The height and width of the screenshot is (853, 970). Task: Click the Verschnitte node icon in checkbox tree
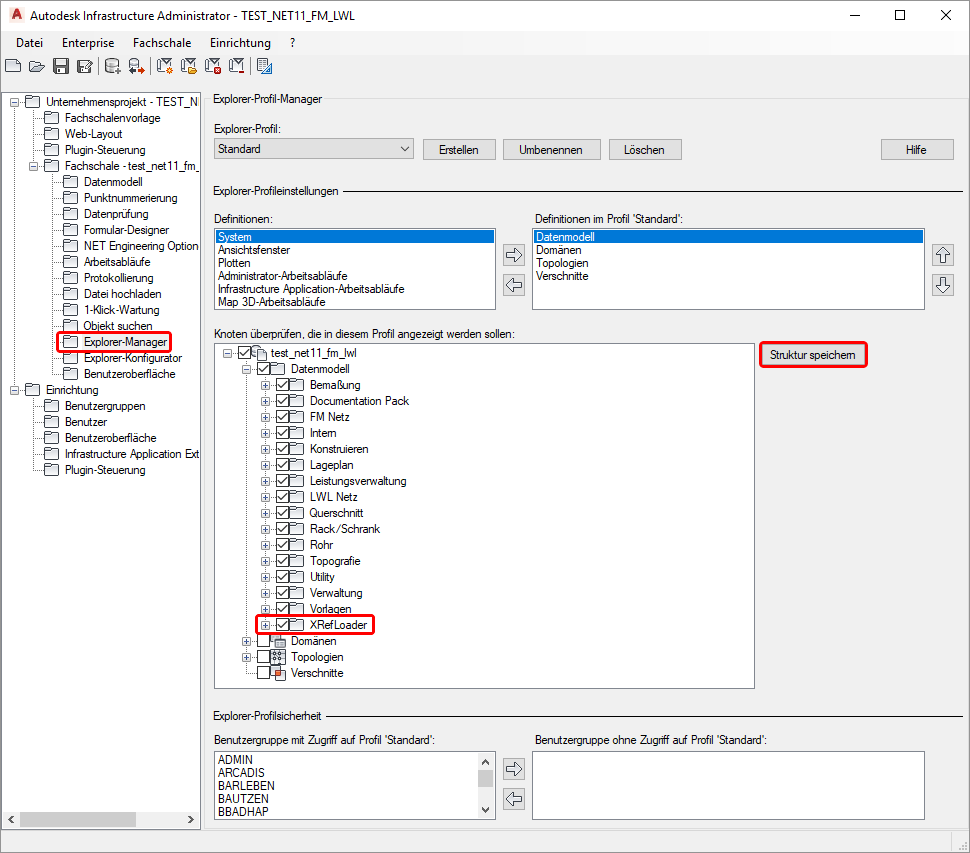[280, 673]
